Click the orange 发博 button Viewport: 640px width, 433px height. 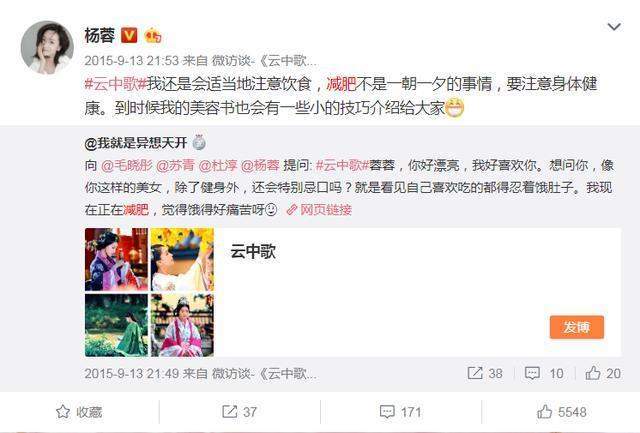[577, 327]
